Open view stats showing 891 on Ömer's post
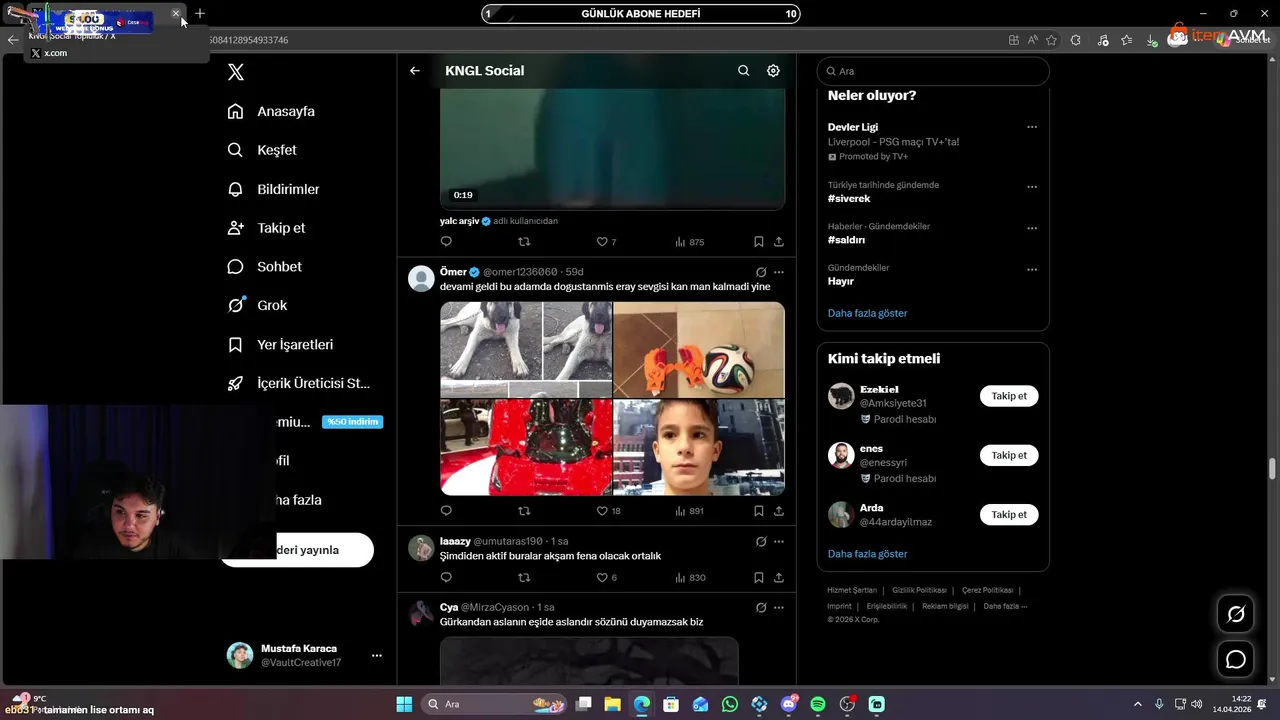The height and width of the screenshot is (720, 1280). click(690, 511)
